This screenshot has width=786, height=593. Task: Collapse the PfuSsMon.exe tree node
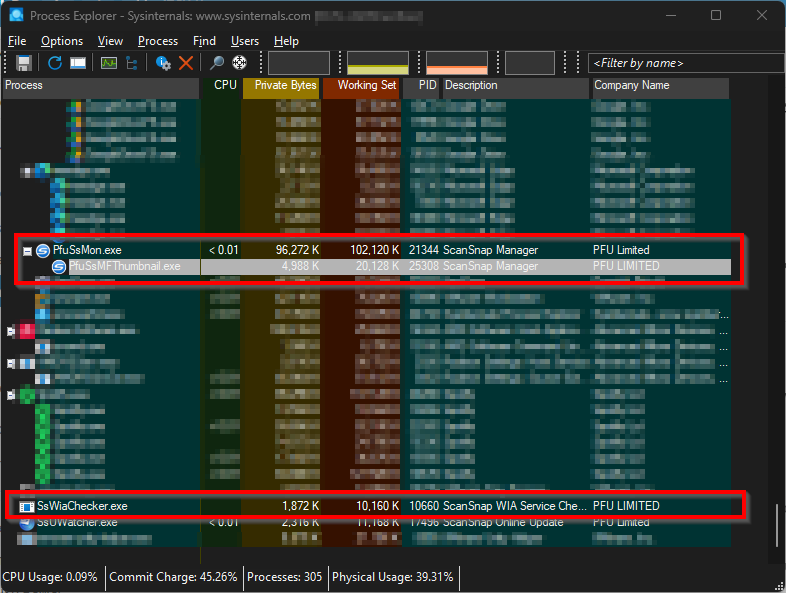click(28, 251)
